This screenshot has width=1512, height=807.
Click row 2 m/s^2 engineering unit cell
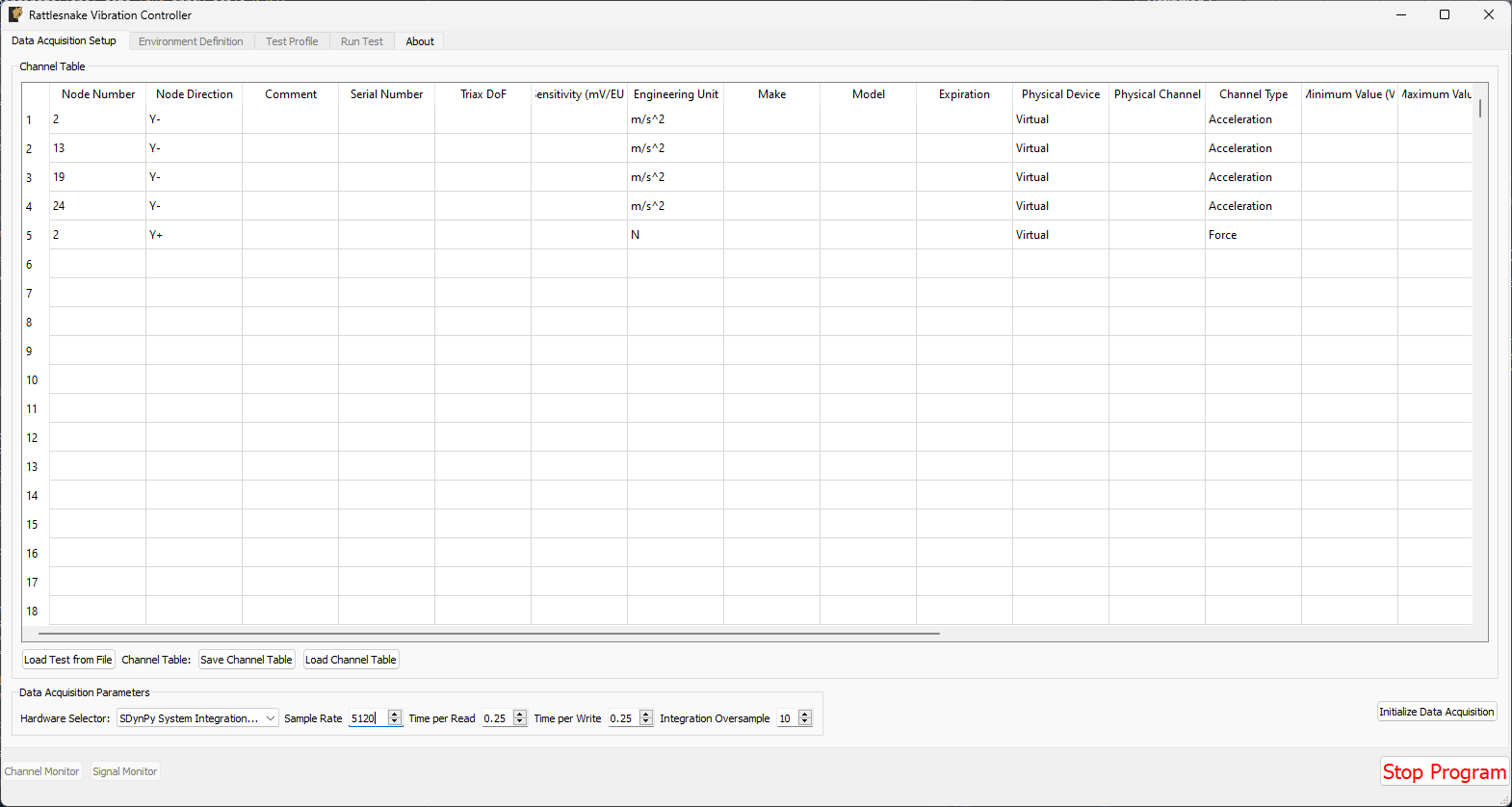click(x=676, y=148)
